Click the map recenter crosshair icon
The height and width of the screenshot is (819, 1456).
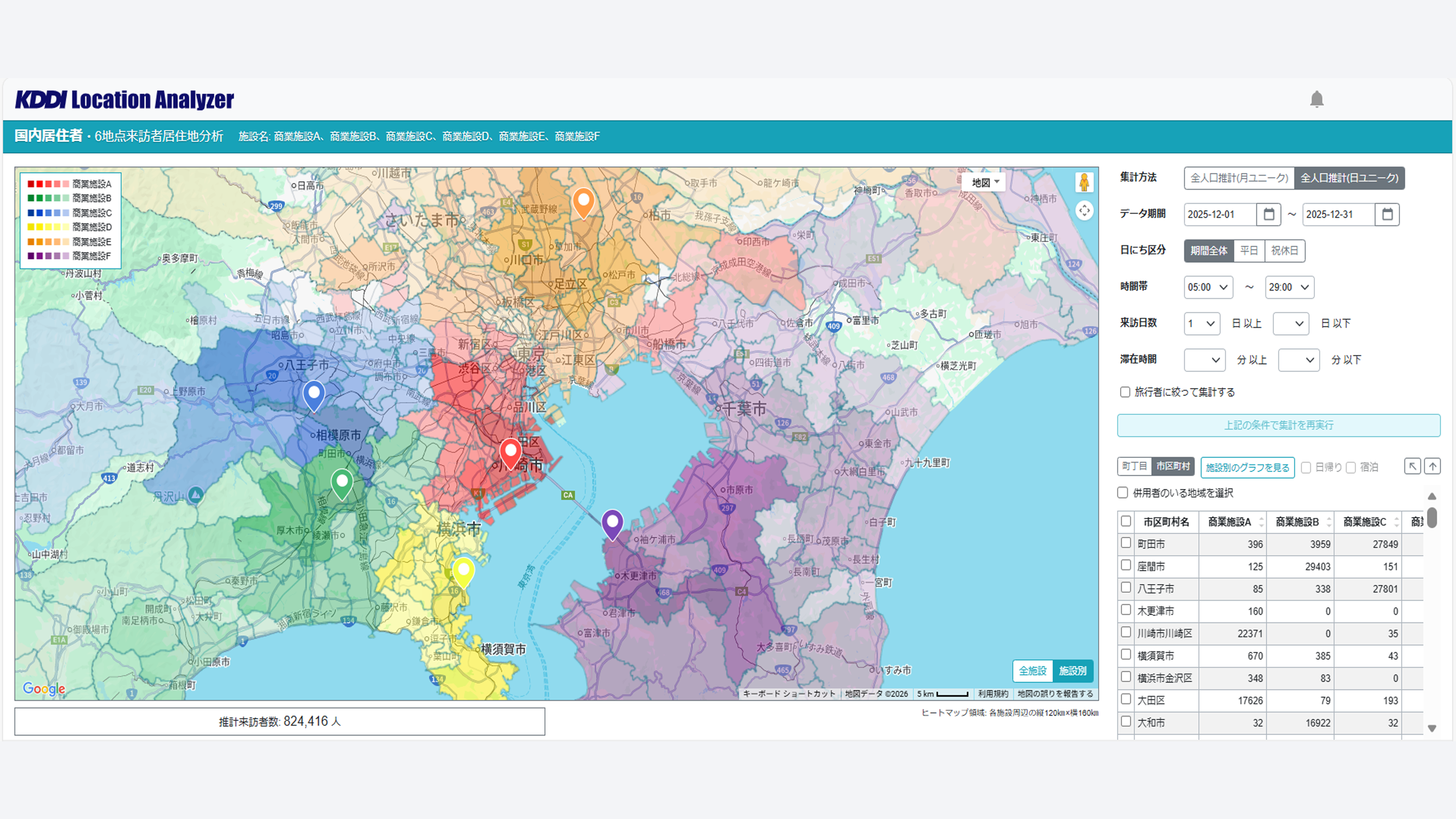pos(1084,211)
